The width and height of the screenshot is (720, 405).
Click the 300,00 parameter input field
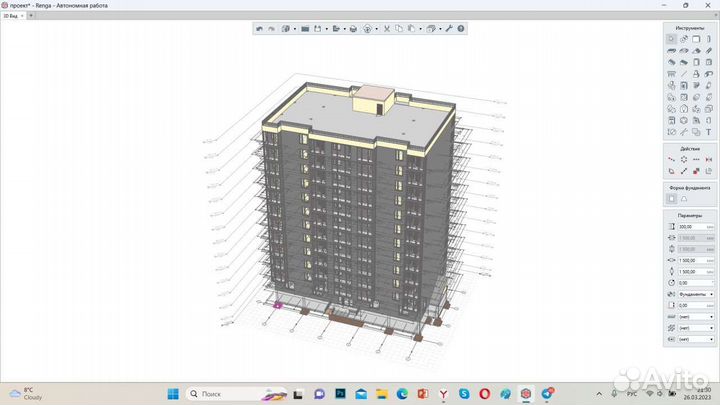(691, 227)
